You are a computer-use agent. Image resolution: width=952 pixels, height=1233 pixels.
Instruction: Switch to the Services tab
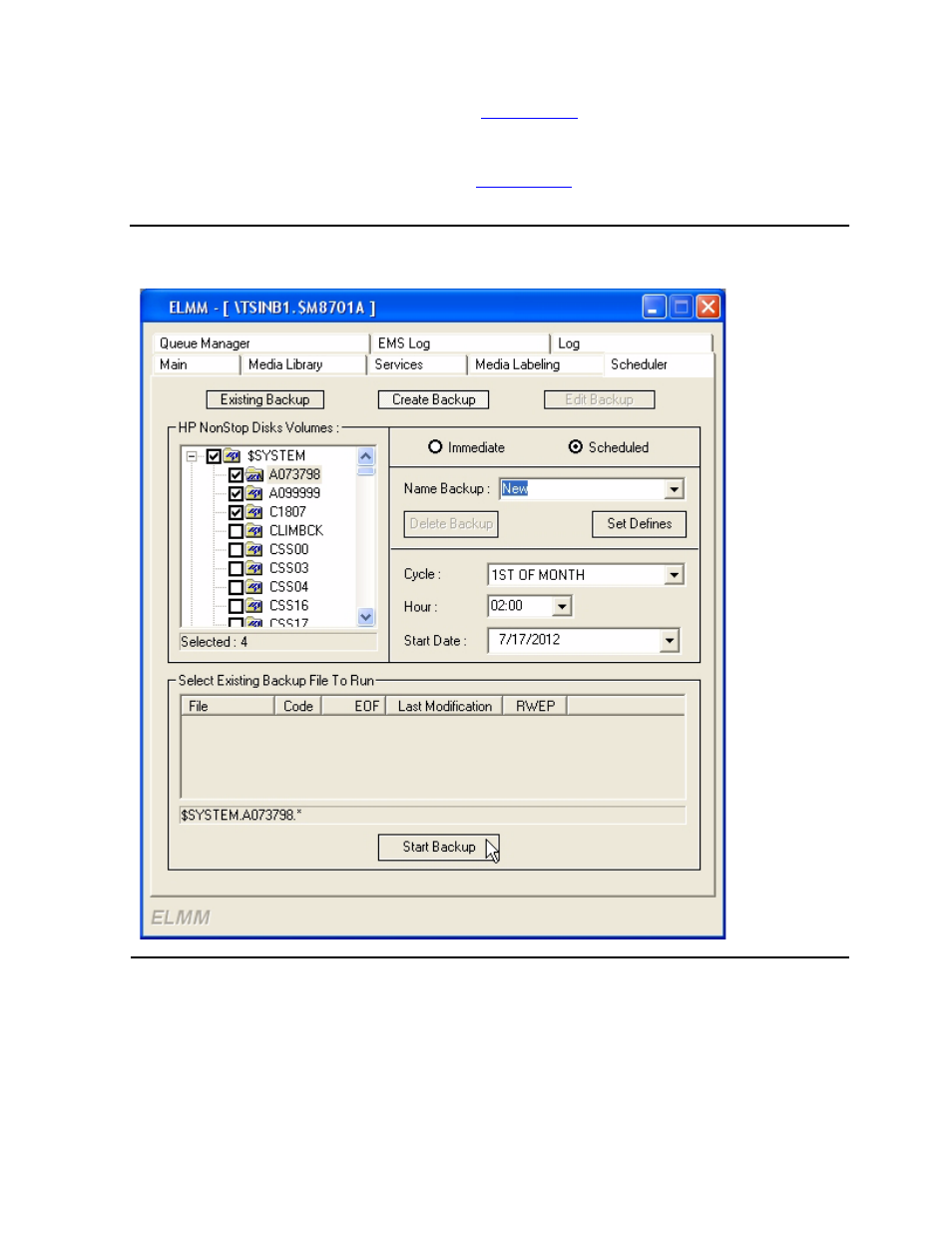pyautogui.click(x=416, y=364)
